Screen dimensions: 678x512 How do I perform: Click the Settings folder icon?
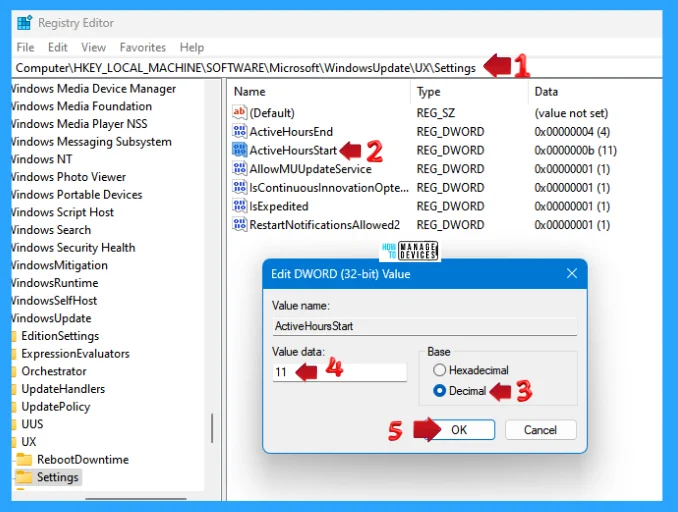(24, 477)
